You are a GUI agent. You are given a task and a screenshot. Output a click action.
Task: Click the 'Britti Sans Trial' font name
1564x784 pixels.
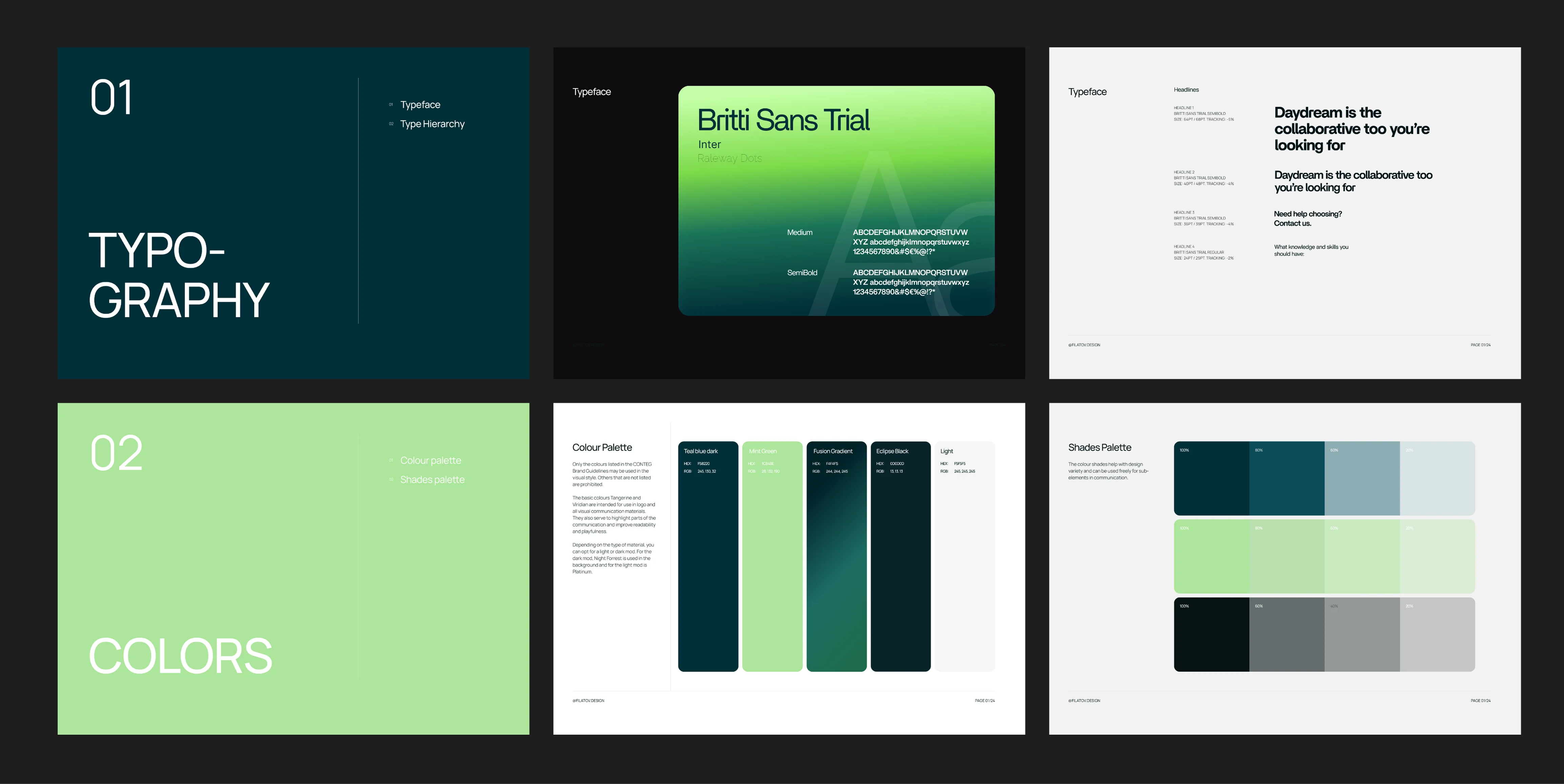coord(783,120)
